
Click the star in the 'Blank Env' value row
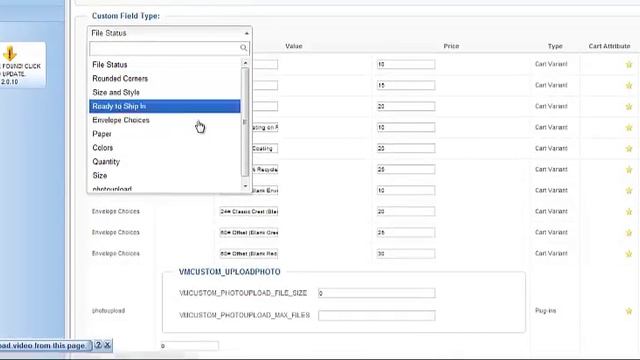(x=629, y=191)
